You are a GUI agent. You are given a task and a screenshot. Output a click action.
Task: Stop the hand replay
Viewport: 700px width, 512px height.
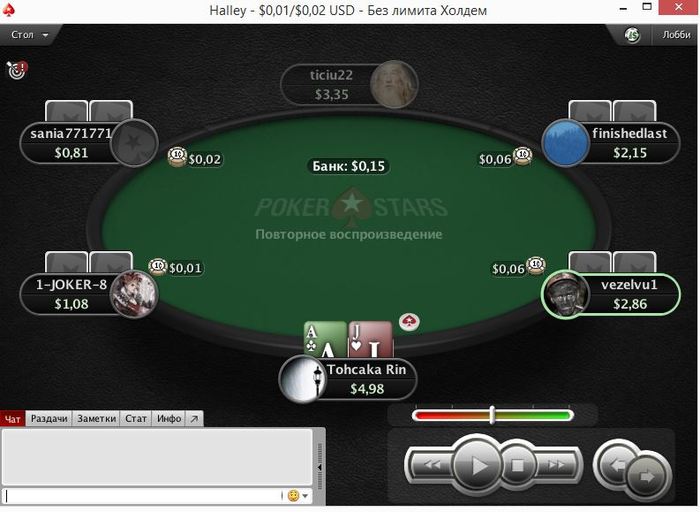(x=517, y=466)
